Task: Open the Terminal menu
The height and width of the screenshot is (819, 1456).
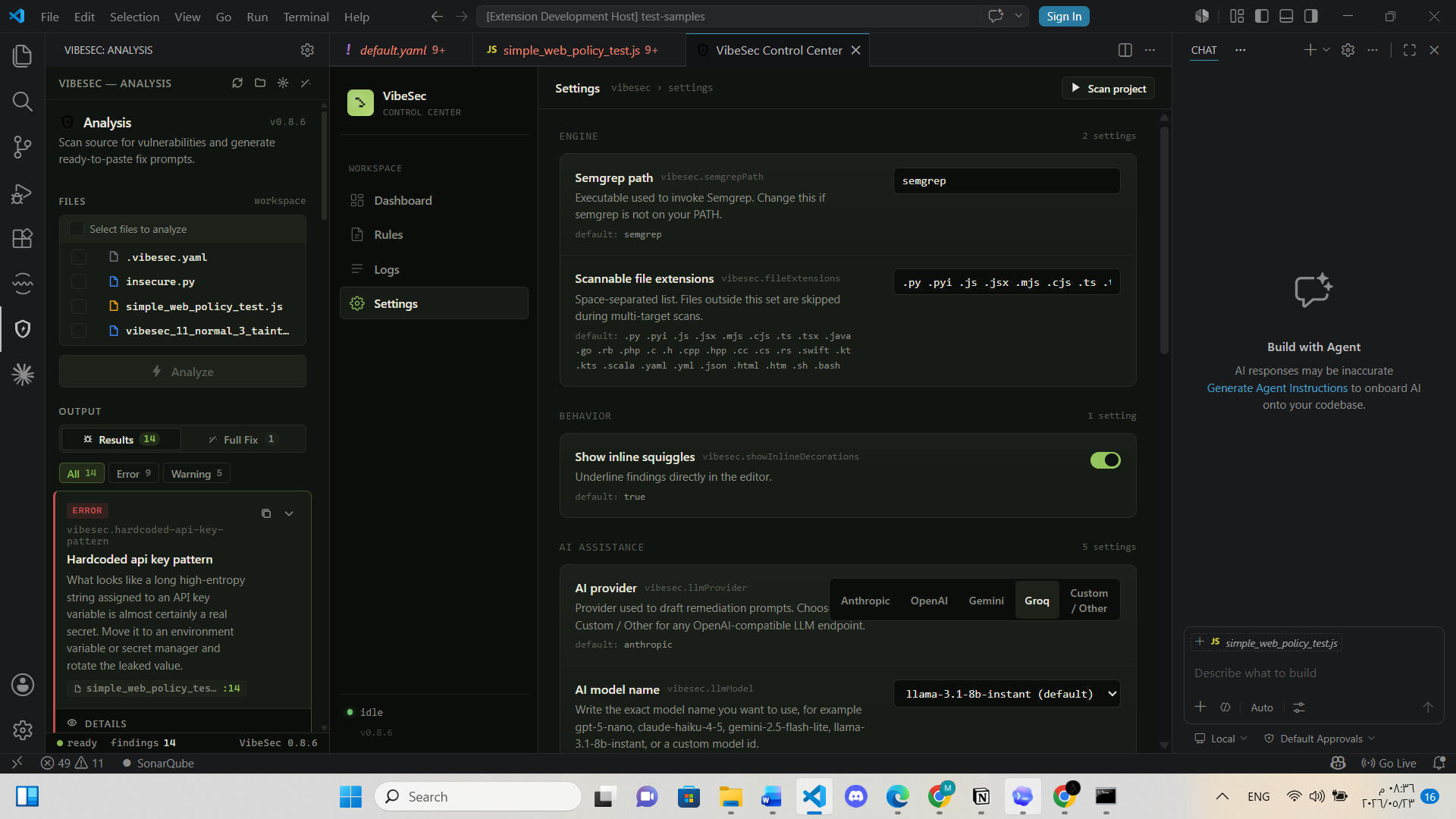Action: (306, 17)
